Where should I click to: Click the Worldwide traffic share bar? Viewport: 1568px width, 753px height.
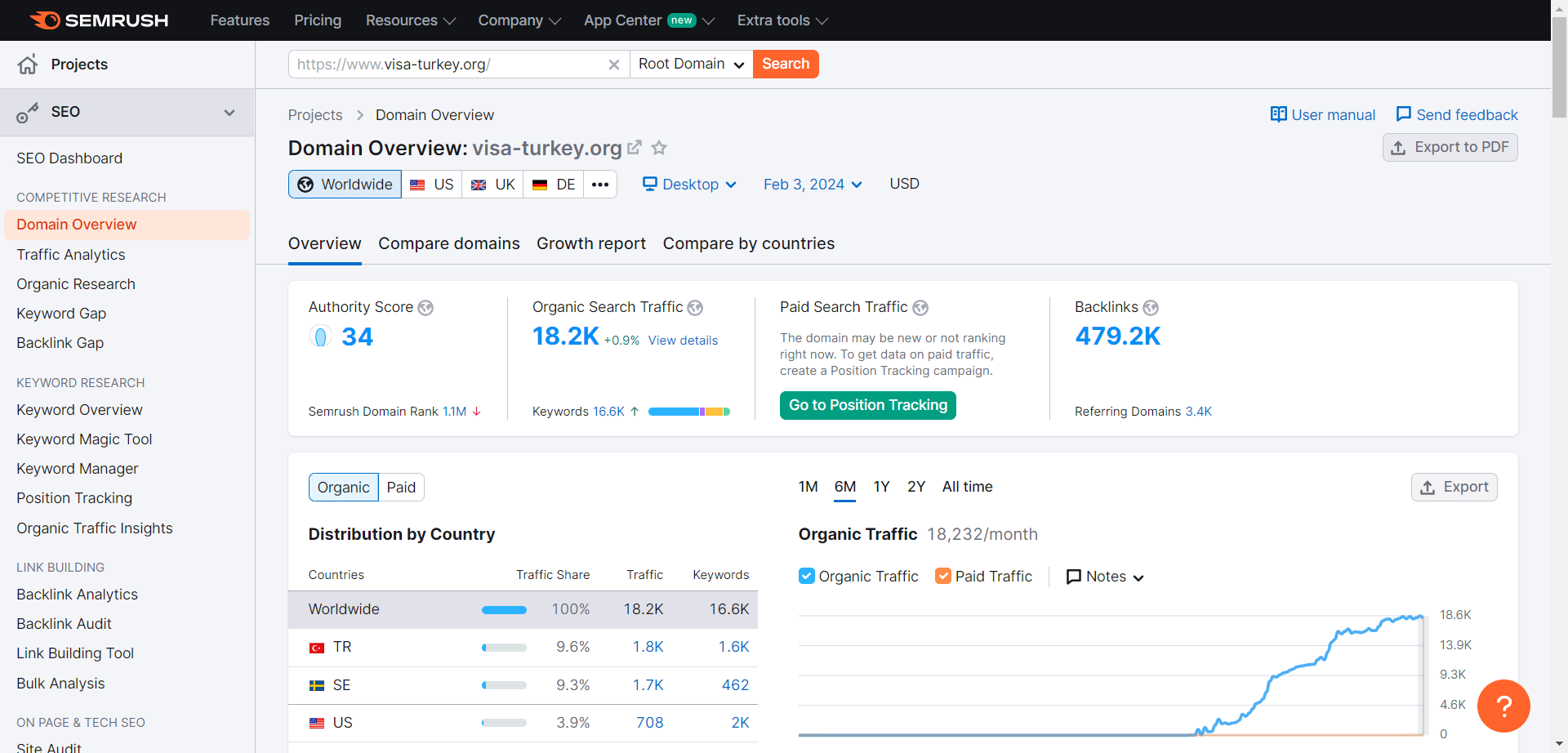tap(504, 610)
